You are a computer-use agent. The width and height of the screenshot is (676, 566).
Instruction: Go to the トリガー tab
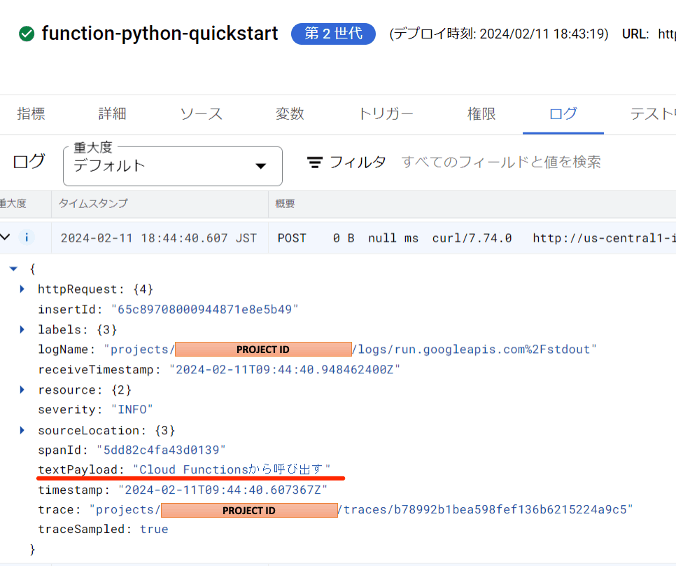(x=385, y=114)
